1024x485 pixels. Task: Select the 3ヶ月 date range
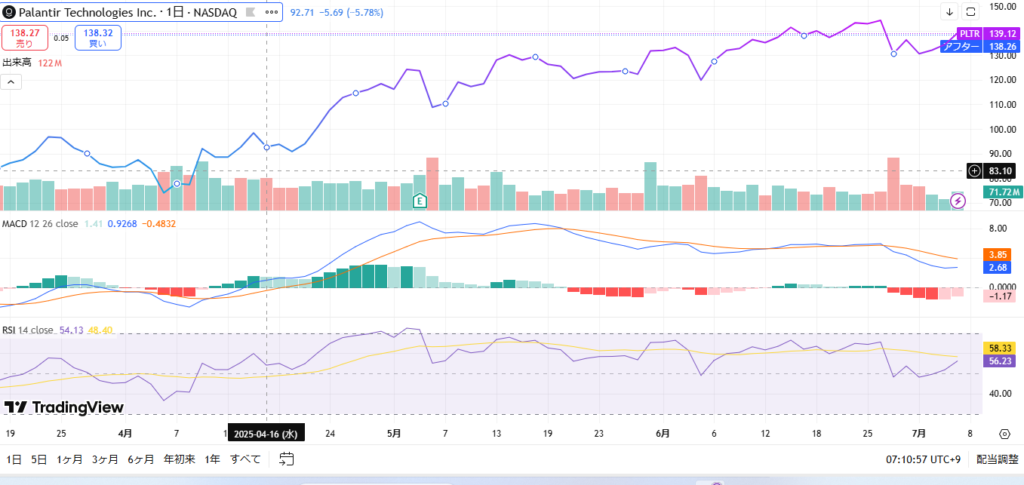tap(105, 460)
